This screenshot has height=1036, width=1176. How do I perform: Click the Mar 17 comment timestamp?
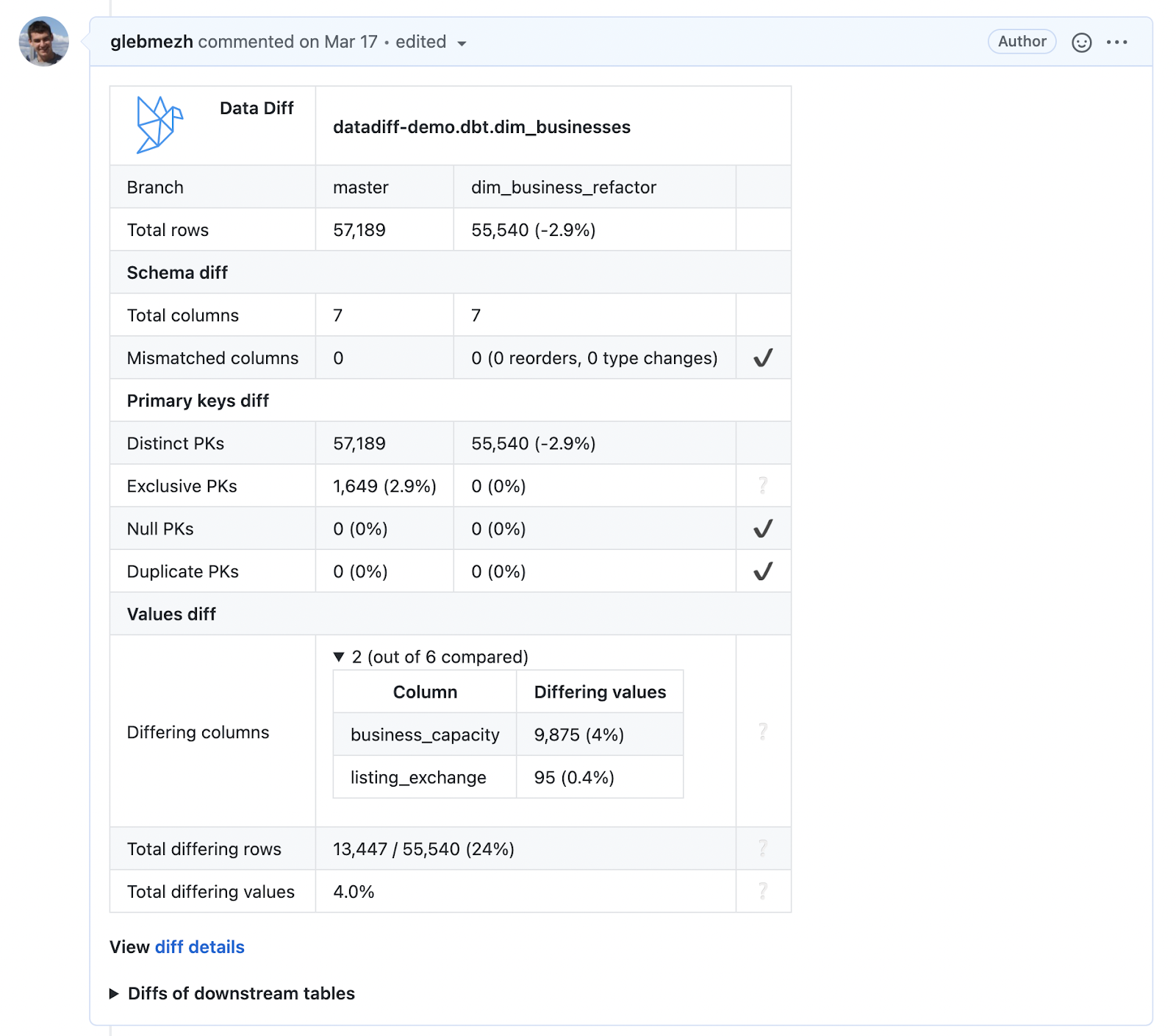coord(351,42)
